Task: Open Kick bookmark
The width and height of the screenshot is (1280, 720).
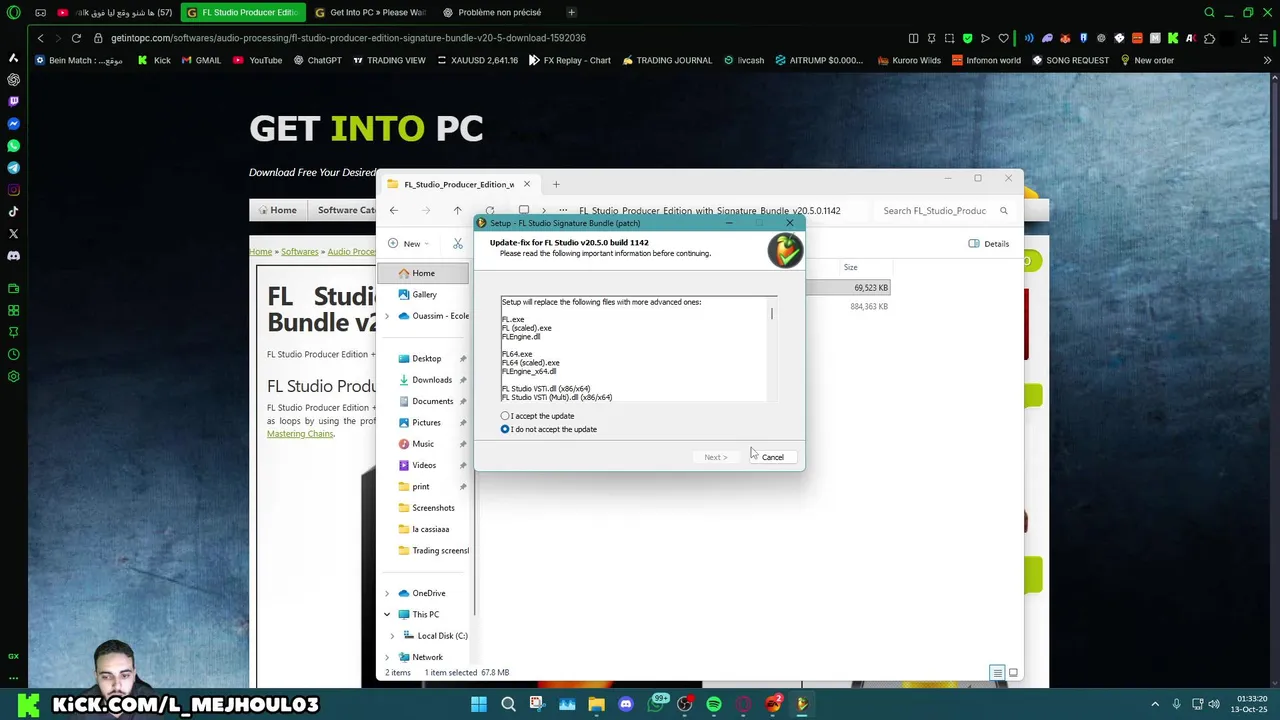Action: pyautogui.click(x=154, y=60)
